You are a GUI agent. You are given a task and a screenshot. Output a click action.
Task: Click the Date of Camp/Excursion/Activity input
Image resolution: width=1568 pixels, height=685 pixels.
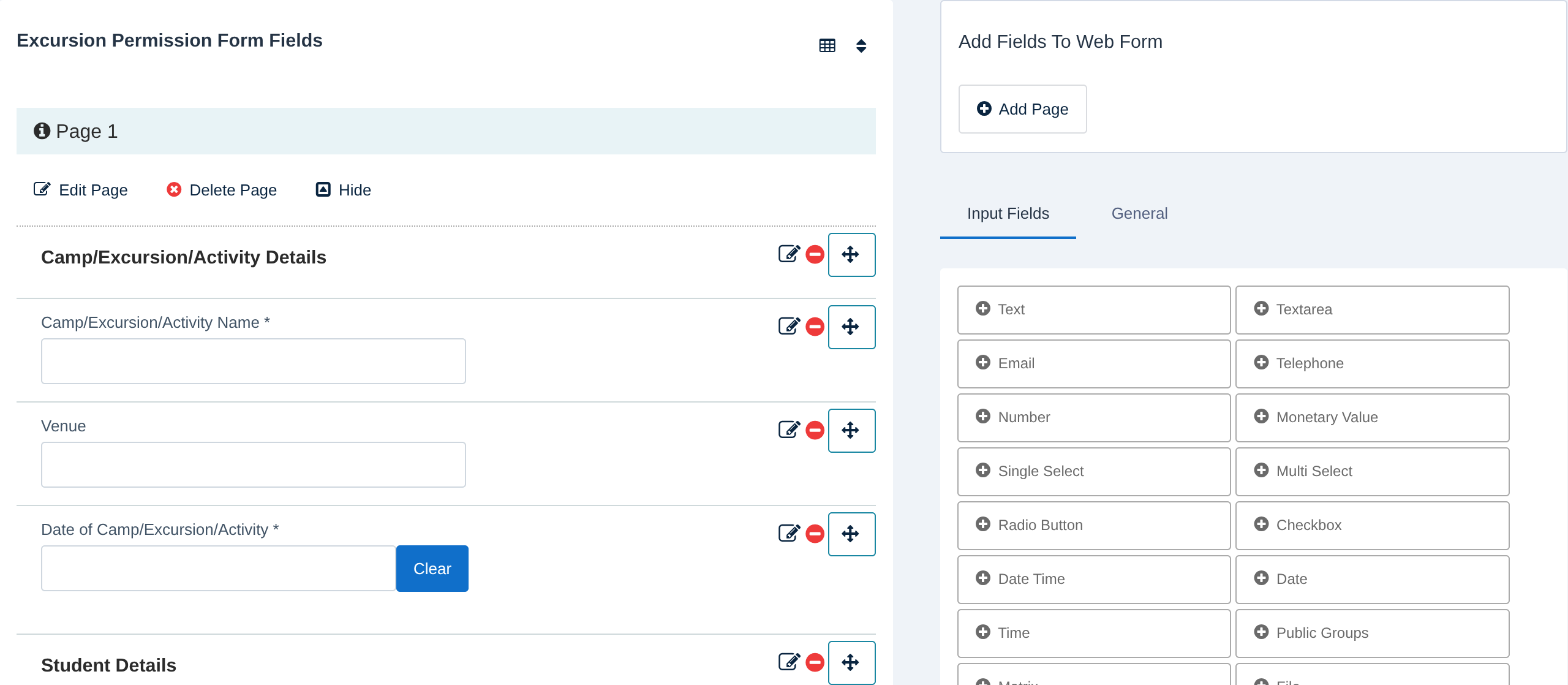coord(219,568)
